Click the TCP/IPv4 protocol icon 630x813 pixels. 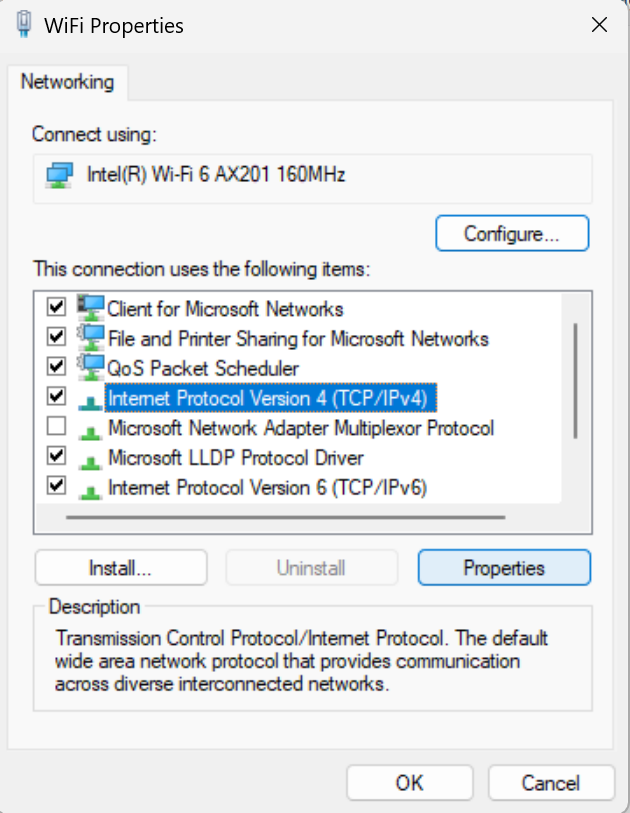pyautogui.click(x=91, y=399)
